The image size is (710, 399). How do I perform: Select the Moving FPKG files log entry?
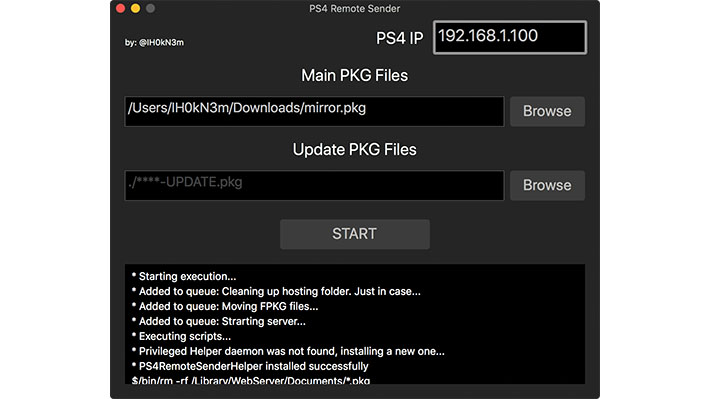click(x=225, y=306)
